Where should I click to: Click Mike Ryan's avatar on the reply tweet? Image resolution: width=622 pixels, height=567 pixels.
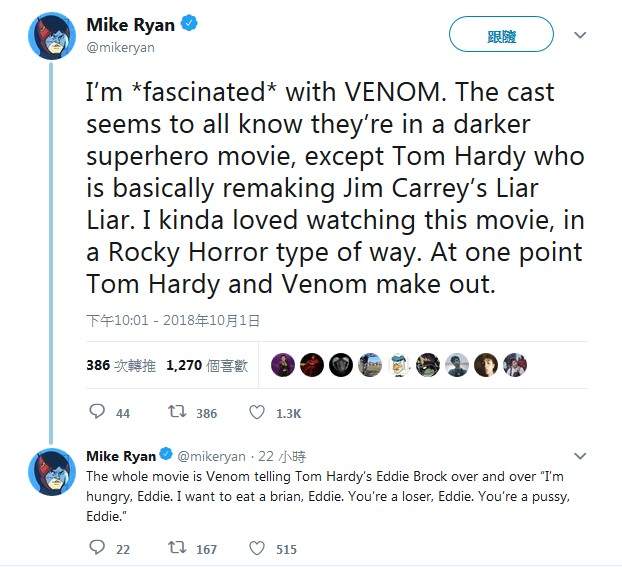[x=51, y=472]
